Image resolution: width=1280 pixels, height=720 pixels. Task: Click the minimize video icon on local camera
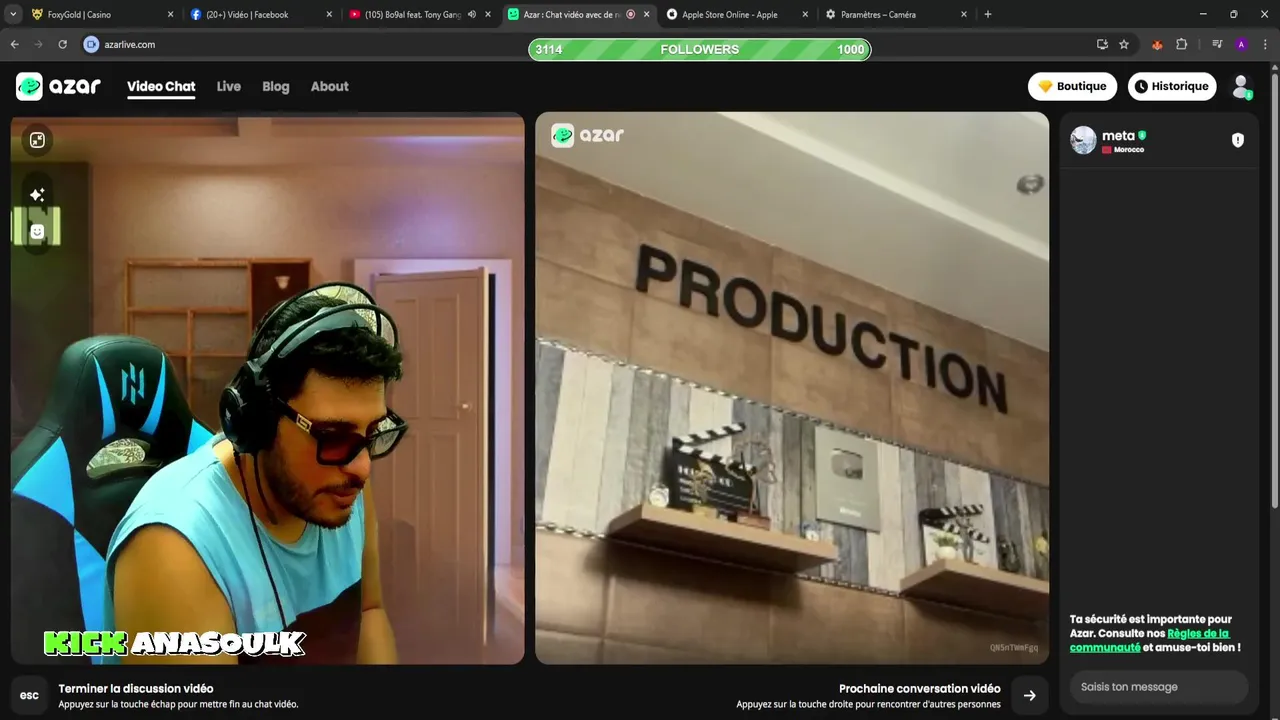[37, 140]
